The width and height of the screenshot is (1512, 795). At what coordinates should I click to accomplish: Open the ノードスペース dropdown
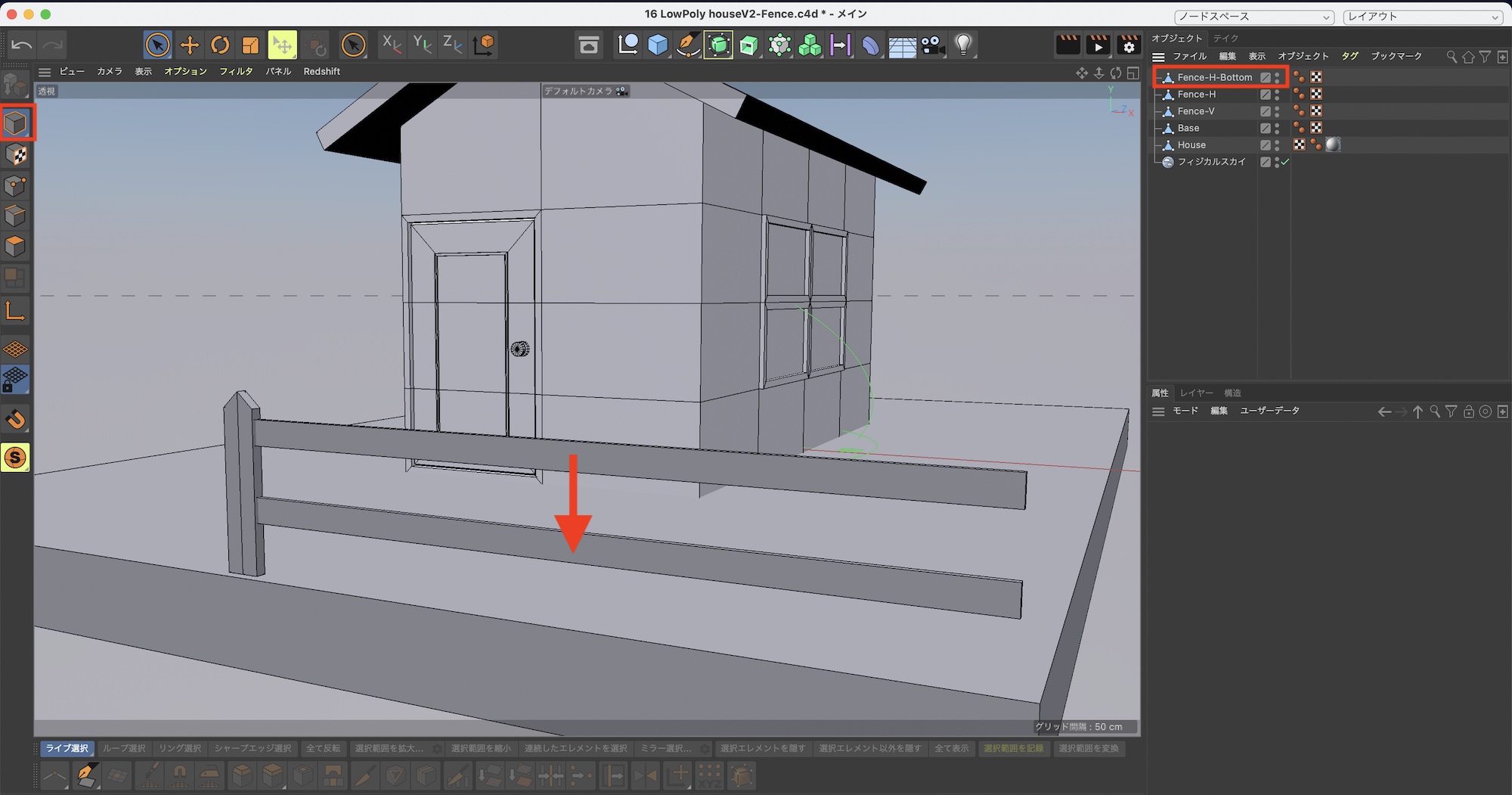[1254, 17]
